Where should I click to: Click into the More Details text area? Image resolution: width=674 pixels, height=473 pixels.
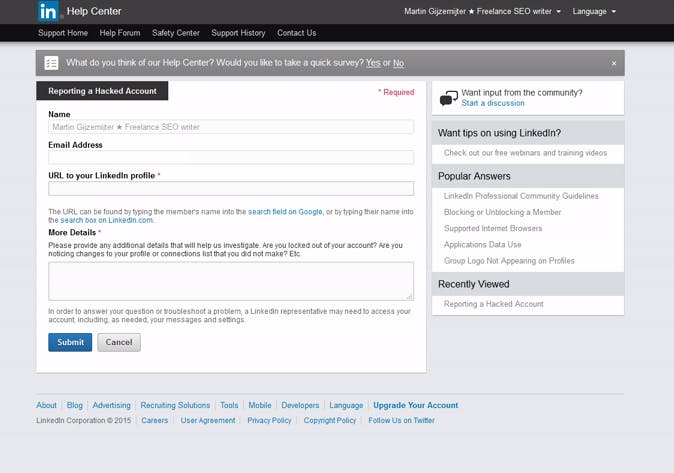[x=231, y=281]
